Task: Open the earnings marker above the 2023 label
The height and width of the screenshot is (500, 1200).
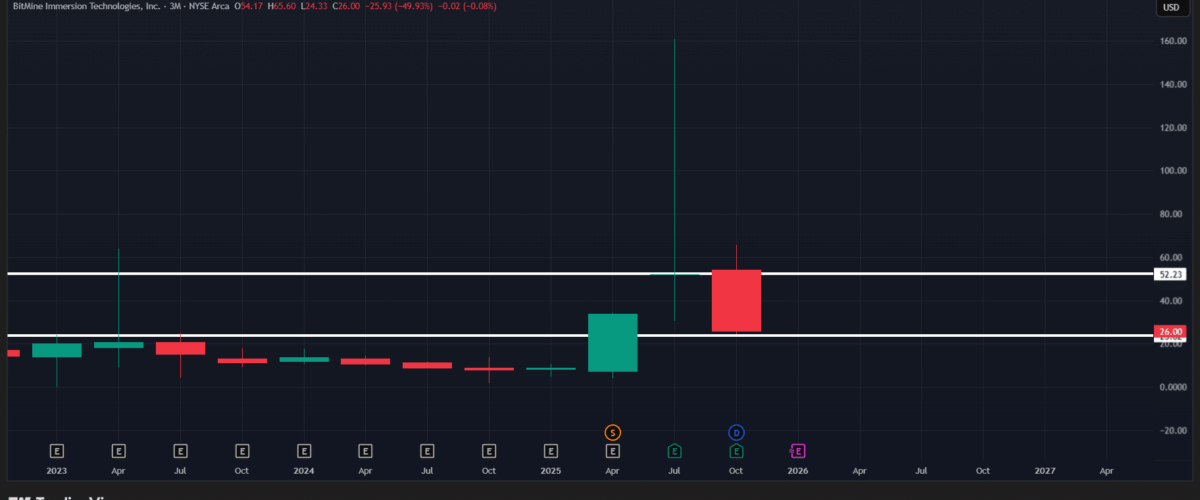Action: click(57, 451)
